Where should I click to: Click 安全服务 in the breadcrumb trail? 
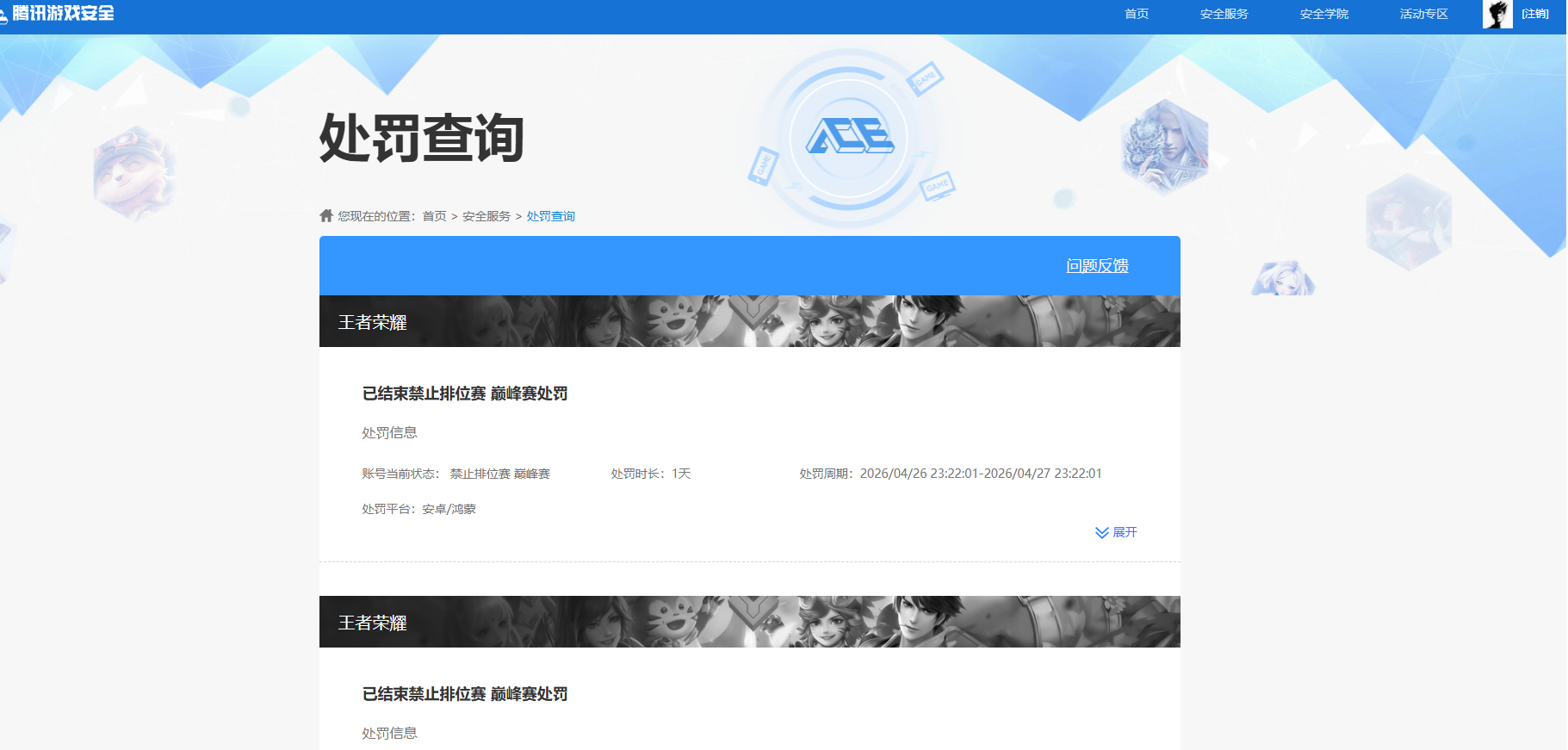487,216
